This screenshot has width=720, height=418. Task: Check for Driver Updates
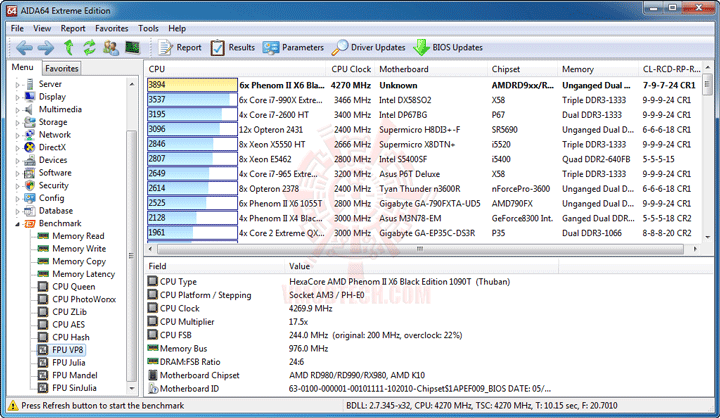tap(368, 47)
